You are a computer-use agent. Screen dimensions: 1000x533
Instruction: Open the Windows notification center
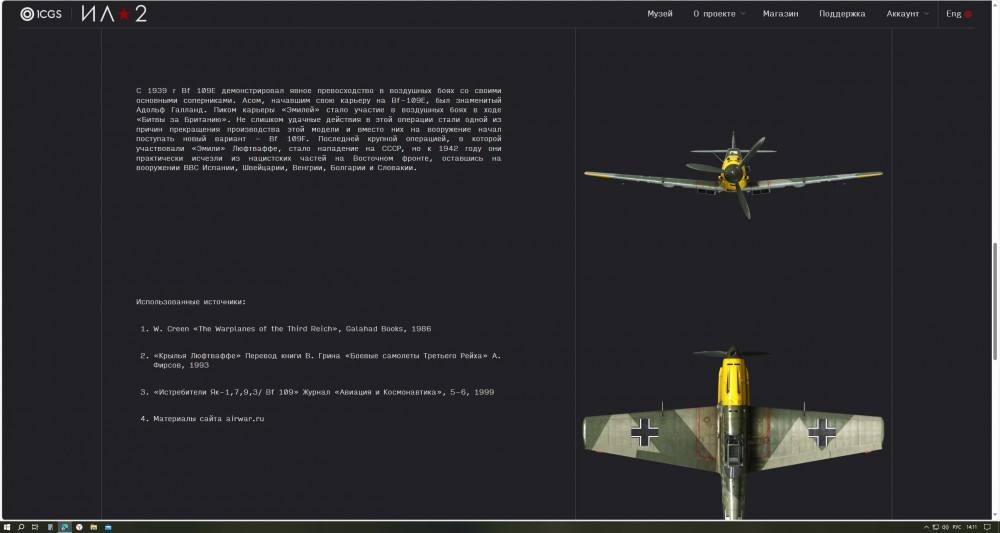click(x=987, y=527)
